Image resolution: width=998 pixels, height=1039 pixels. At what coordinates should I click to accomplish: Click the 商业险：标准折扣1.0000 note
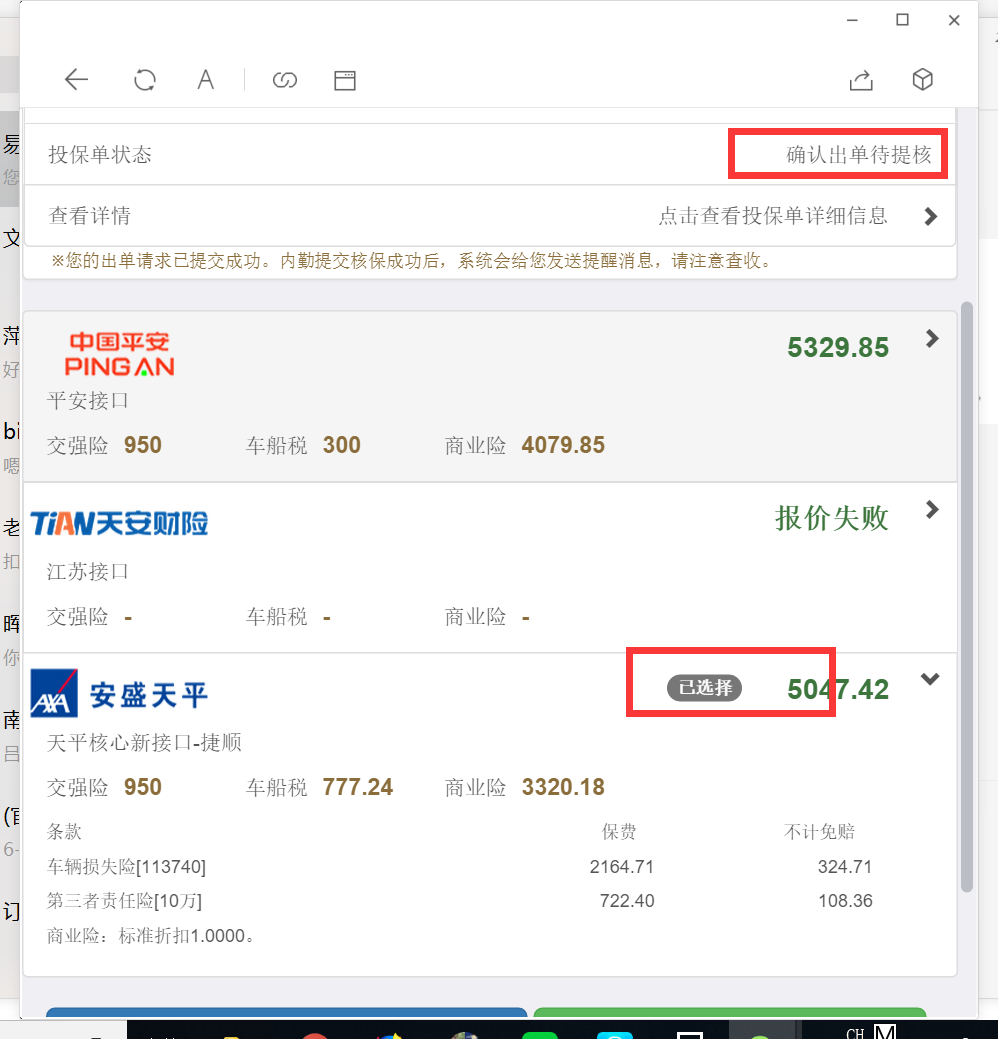click(151, 936)
